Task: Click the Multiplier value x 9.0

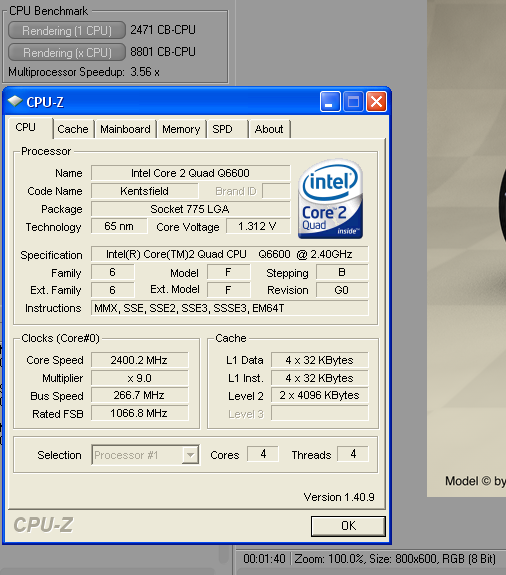Action: click(x=140, y=378)
